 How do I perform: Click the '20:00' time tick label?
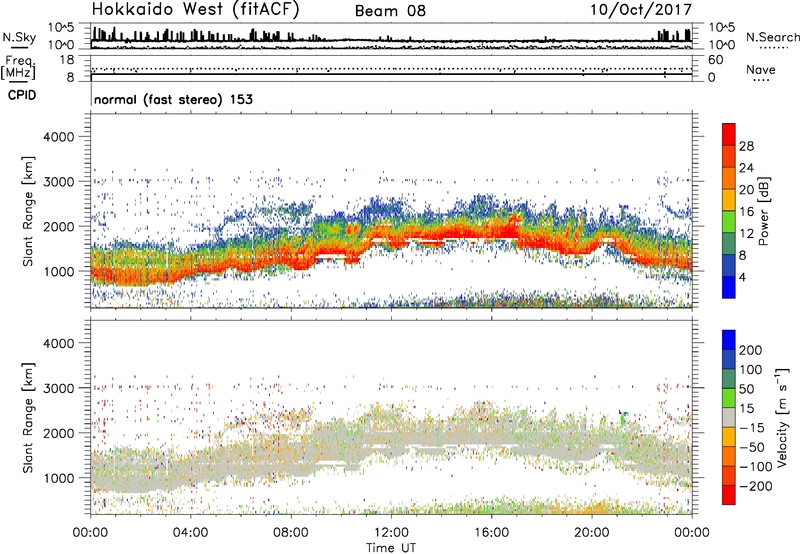[591, 533]
